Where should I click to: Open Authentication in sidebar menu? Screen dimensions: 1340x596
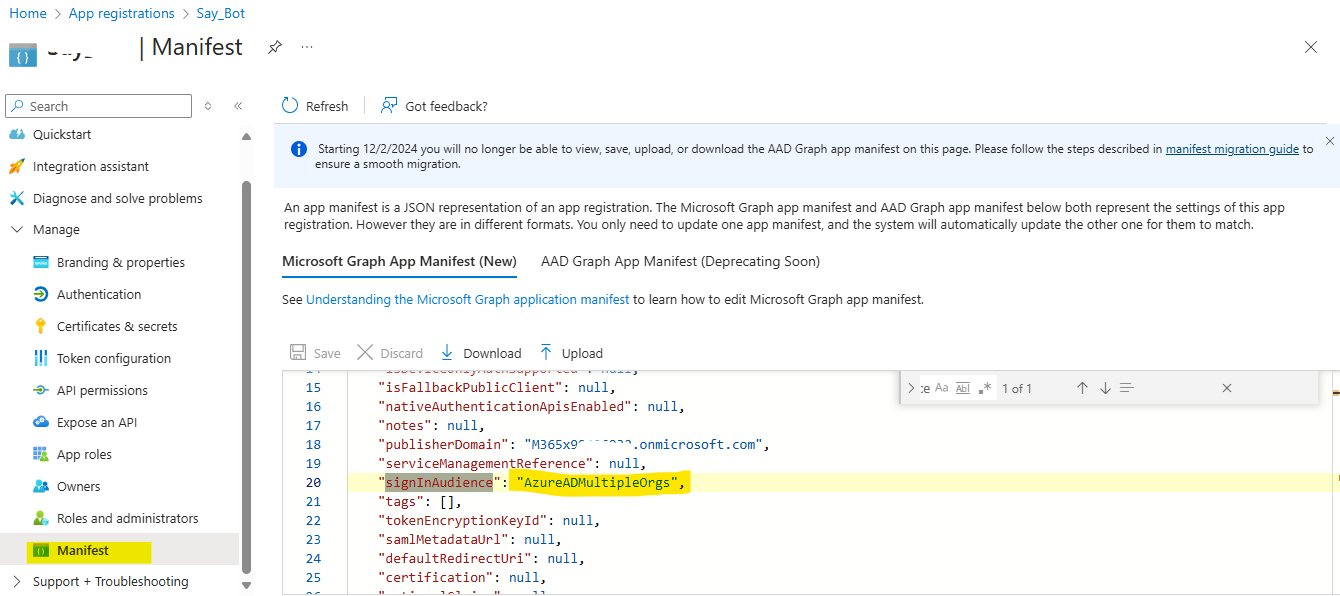99,294
